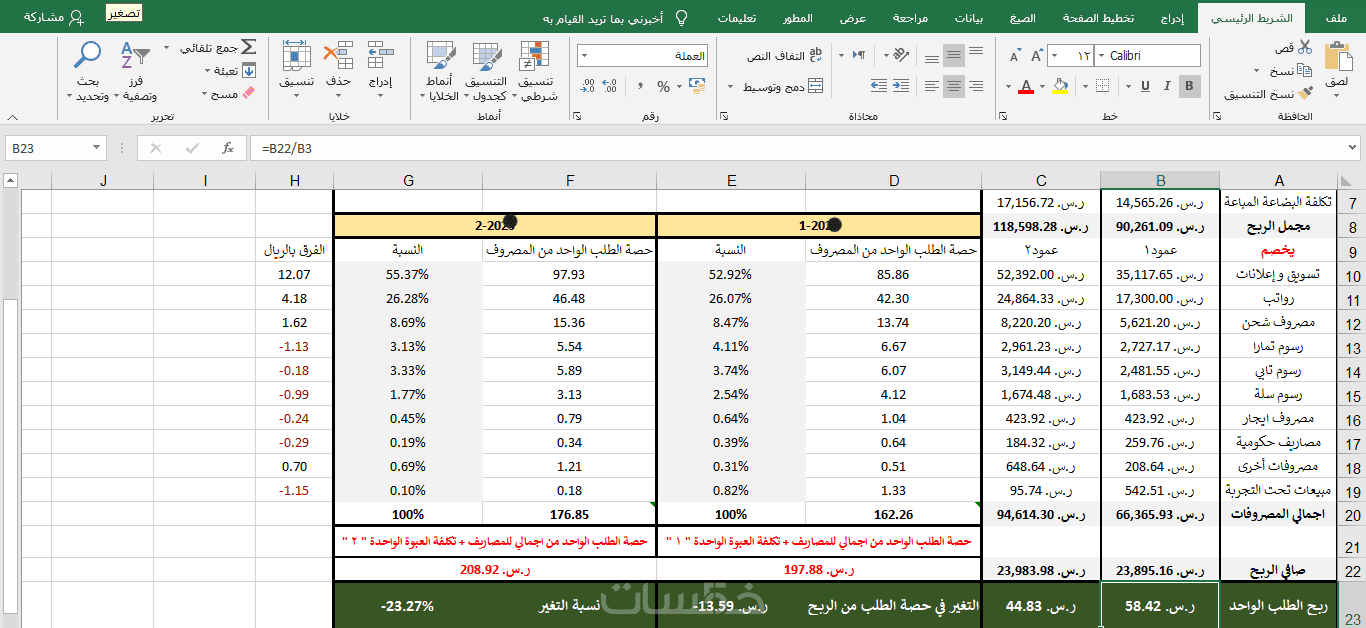Collapse the ribbon with the chevron

12,117
